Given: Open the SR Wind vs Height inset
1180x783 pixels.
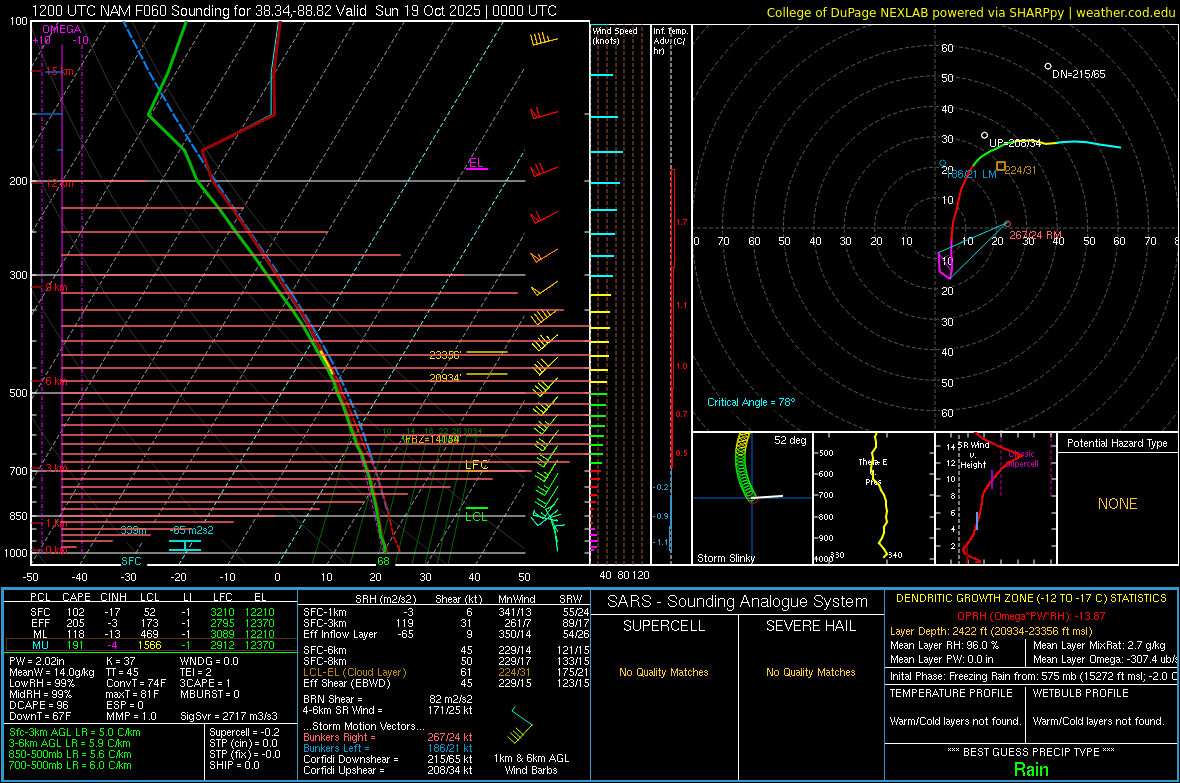Looking at the screenshot, I should tap(994, 498).
